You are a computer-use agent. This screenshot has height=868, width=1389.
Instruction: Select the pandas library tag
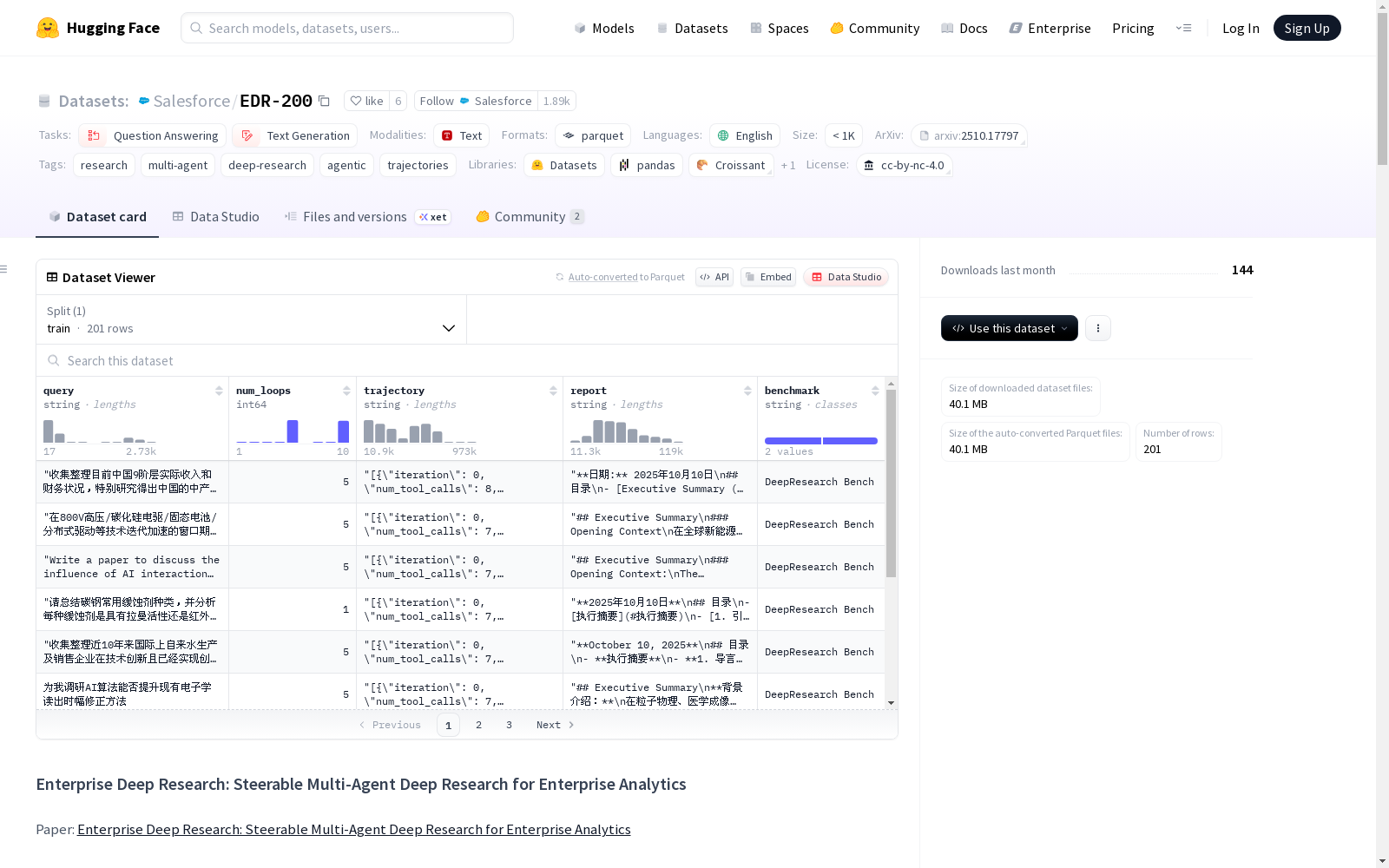pyautogui.click(x=647, y=165)
